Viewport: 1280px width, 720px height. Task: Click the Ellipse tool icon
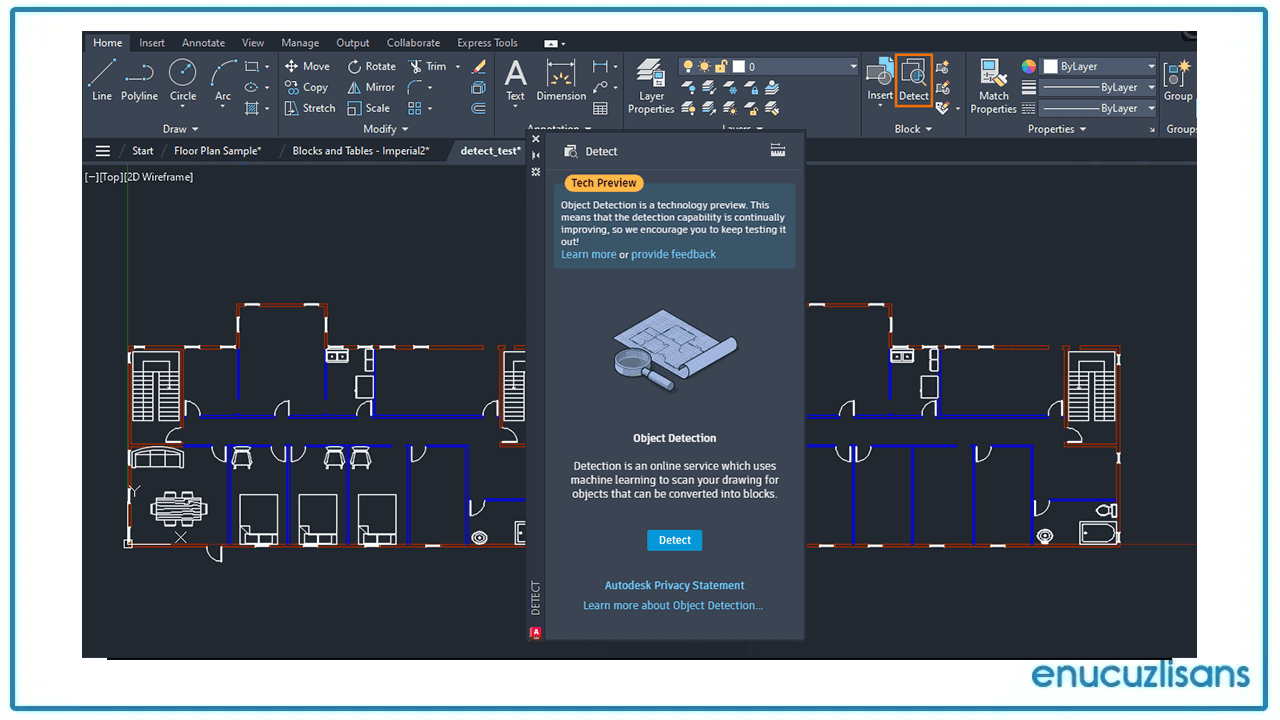click(252, 87)
